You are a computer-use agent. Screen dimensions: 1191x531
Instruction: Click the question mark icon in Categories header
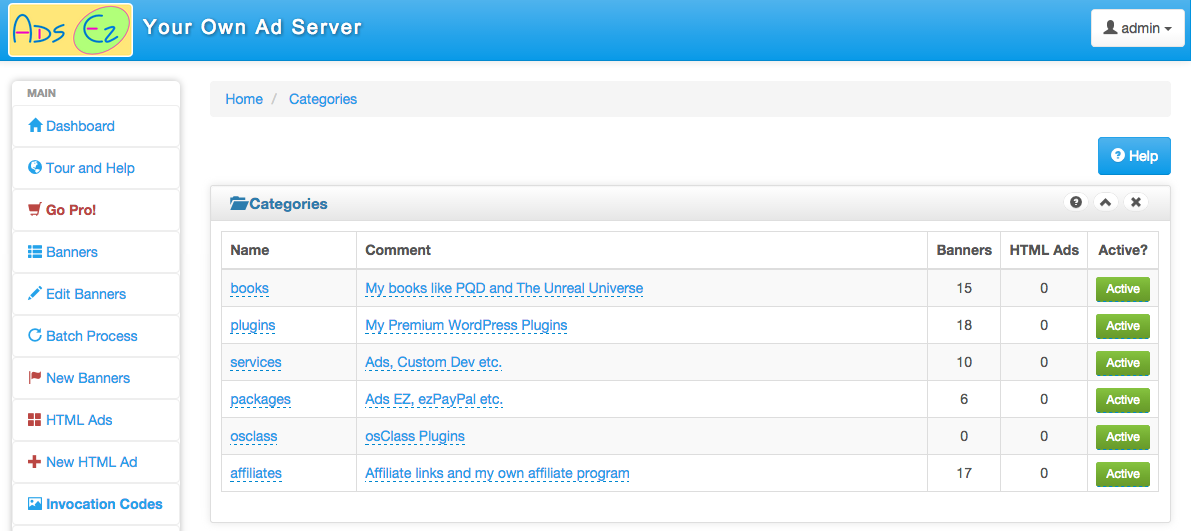1076,202
